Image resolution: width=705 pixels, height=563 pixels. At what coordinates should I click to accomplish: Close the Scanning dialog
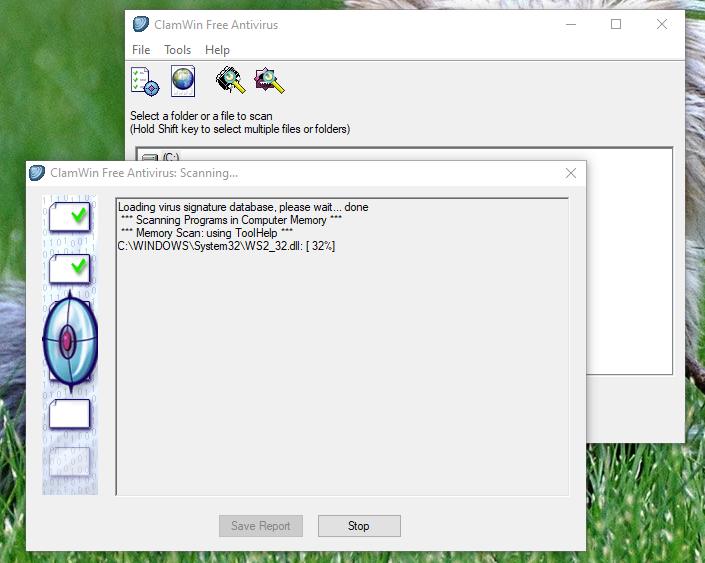click(x=571, y=173)
